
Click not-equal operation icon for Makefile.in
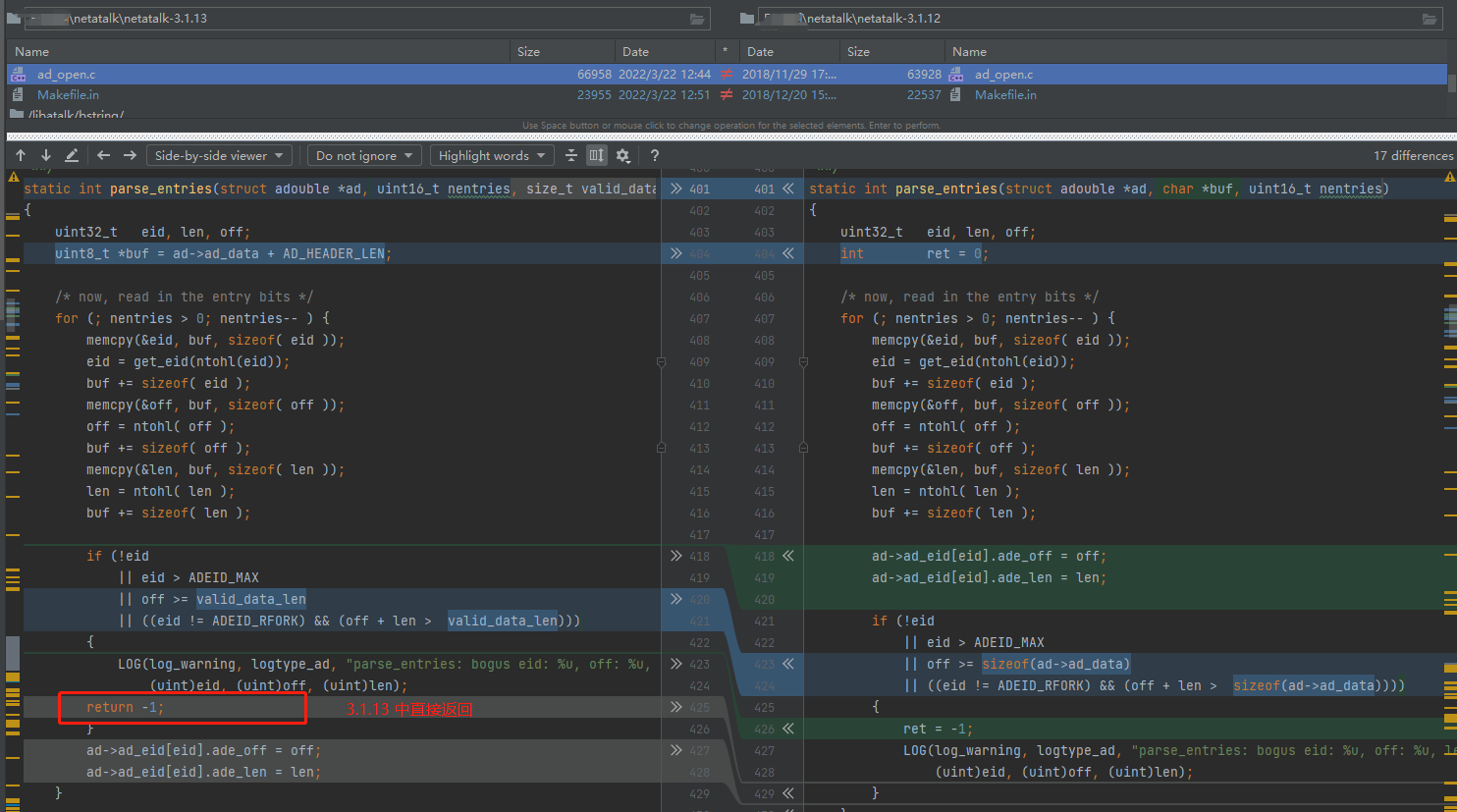(x=727, y=95)
